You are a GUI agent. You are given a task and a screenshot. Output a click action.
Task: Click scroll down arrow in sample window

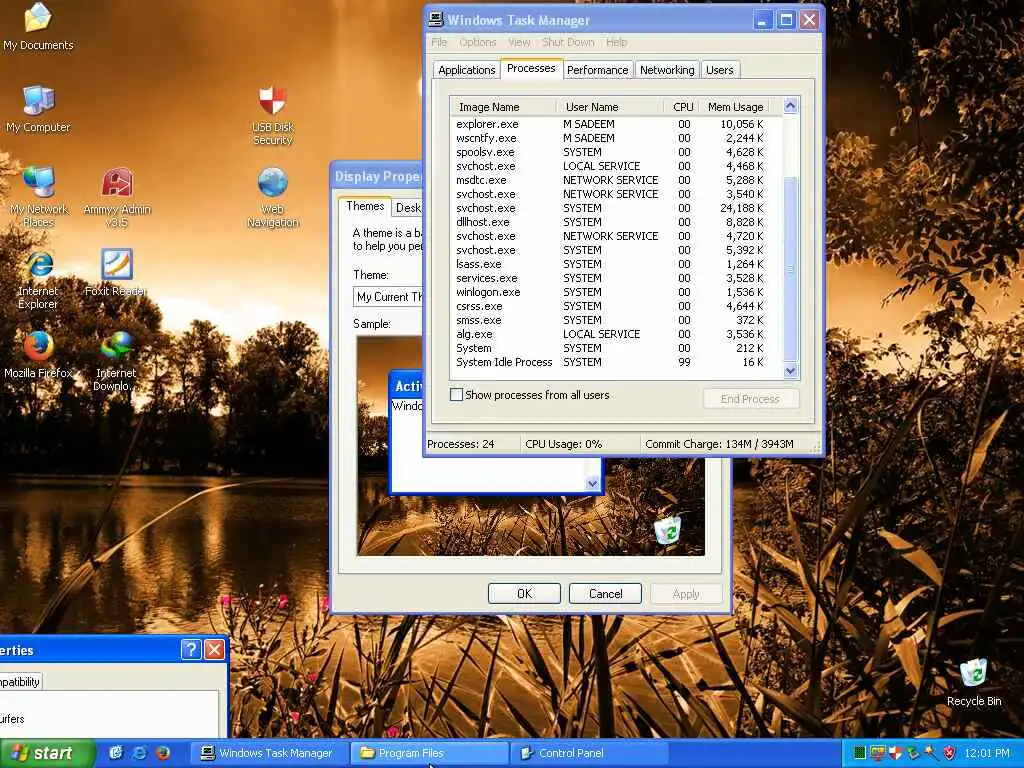point(592,483)
